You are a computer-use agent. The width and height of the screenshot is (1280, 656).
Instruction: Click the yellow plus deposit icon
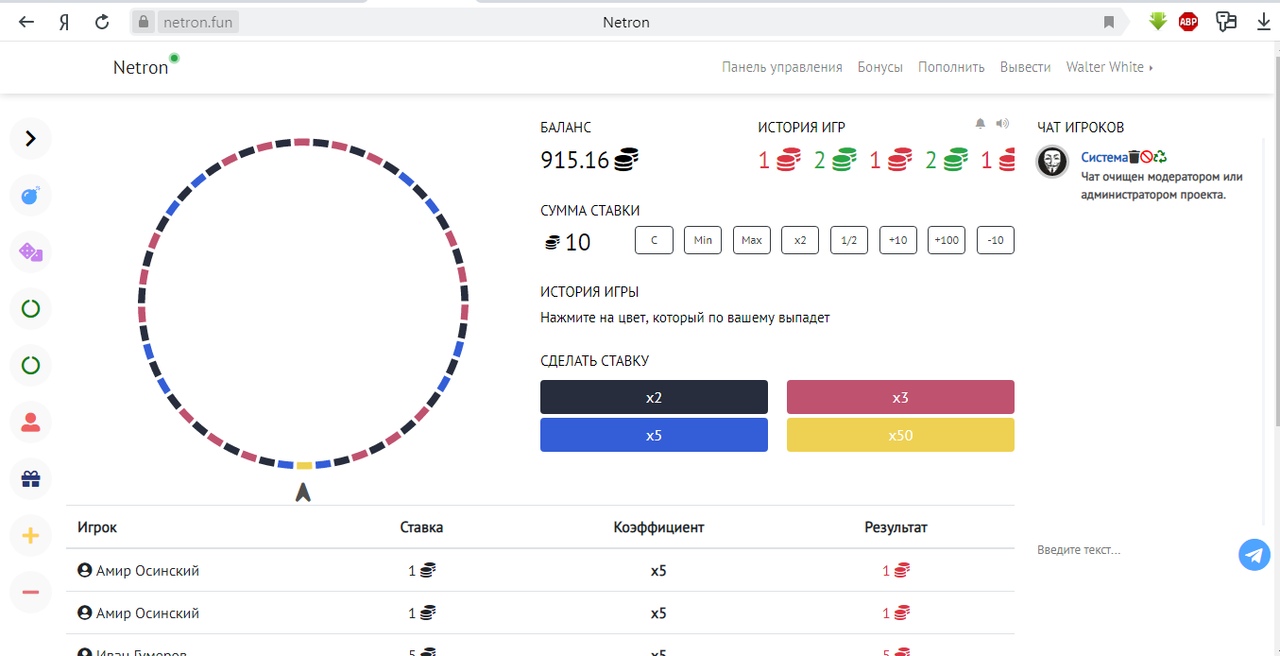30,536
